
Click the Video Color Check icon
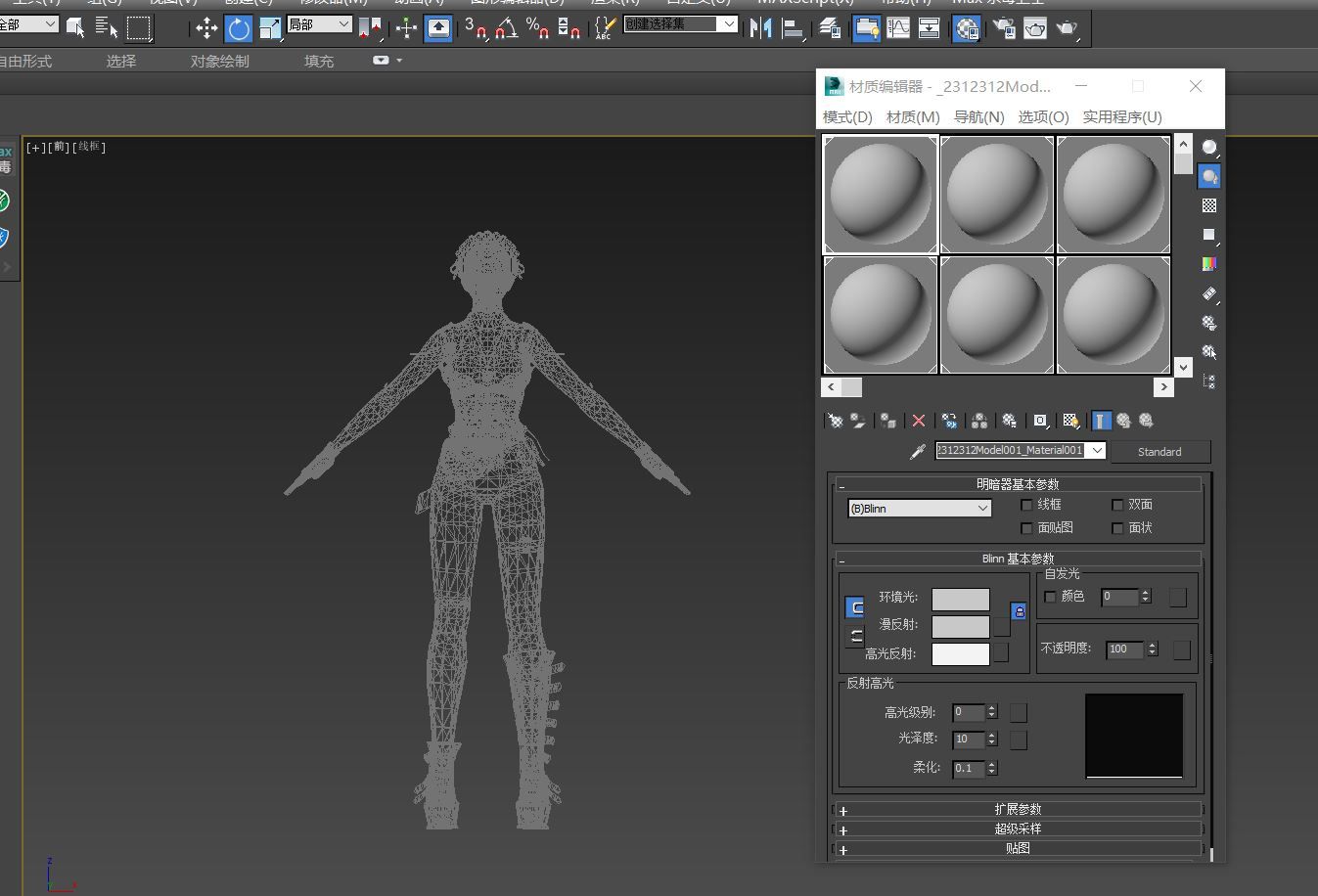(x=1210, y=264)
